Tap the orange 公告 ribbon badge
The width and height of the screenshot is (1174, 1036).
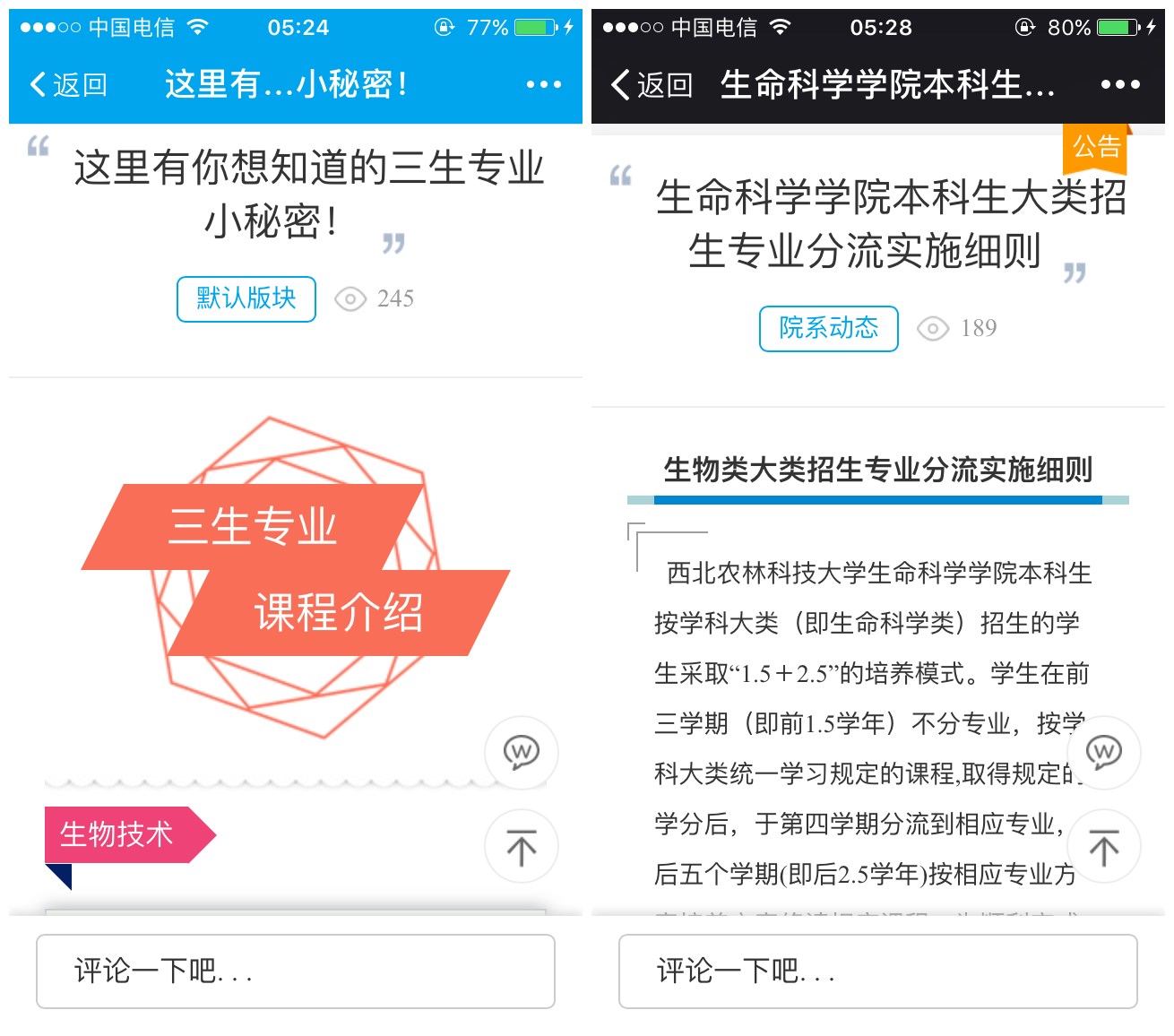(x=1096, y=148)
